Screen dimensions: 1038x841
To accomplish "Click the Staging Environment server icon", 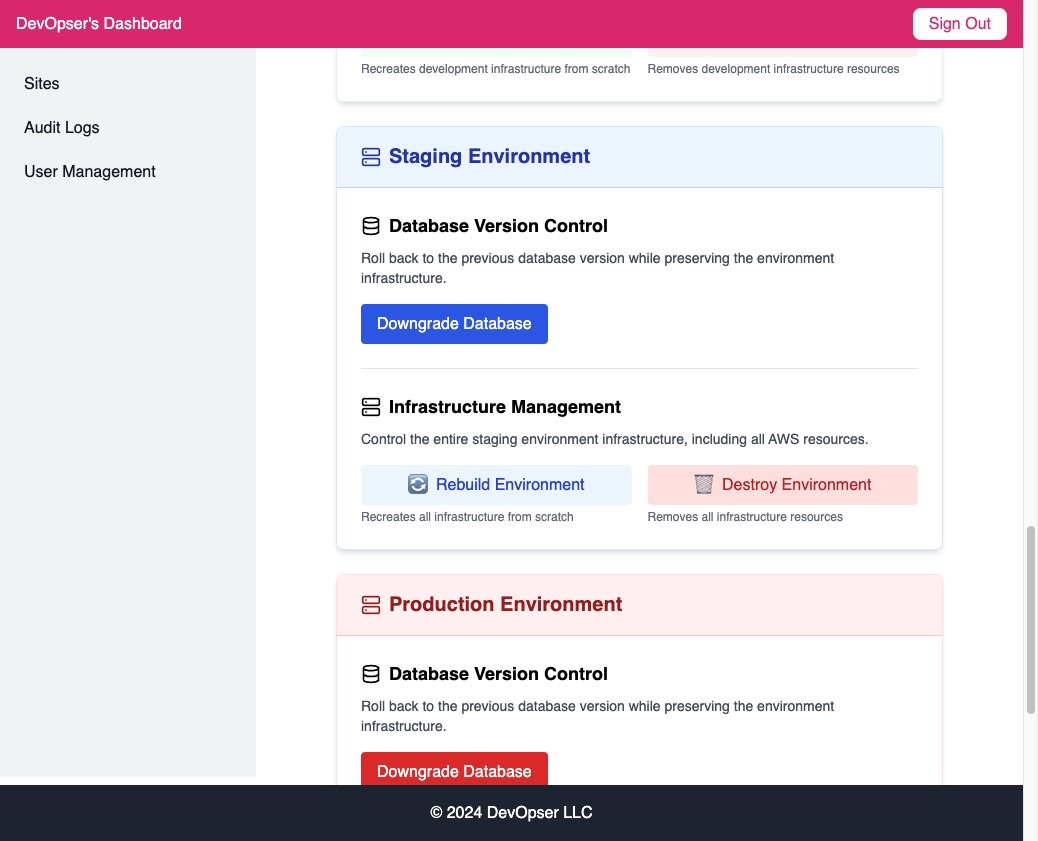I will pos(371,157).
